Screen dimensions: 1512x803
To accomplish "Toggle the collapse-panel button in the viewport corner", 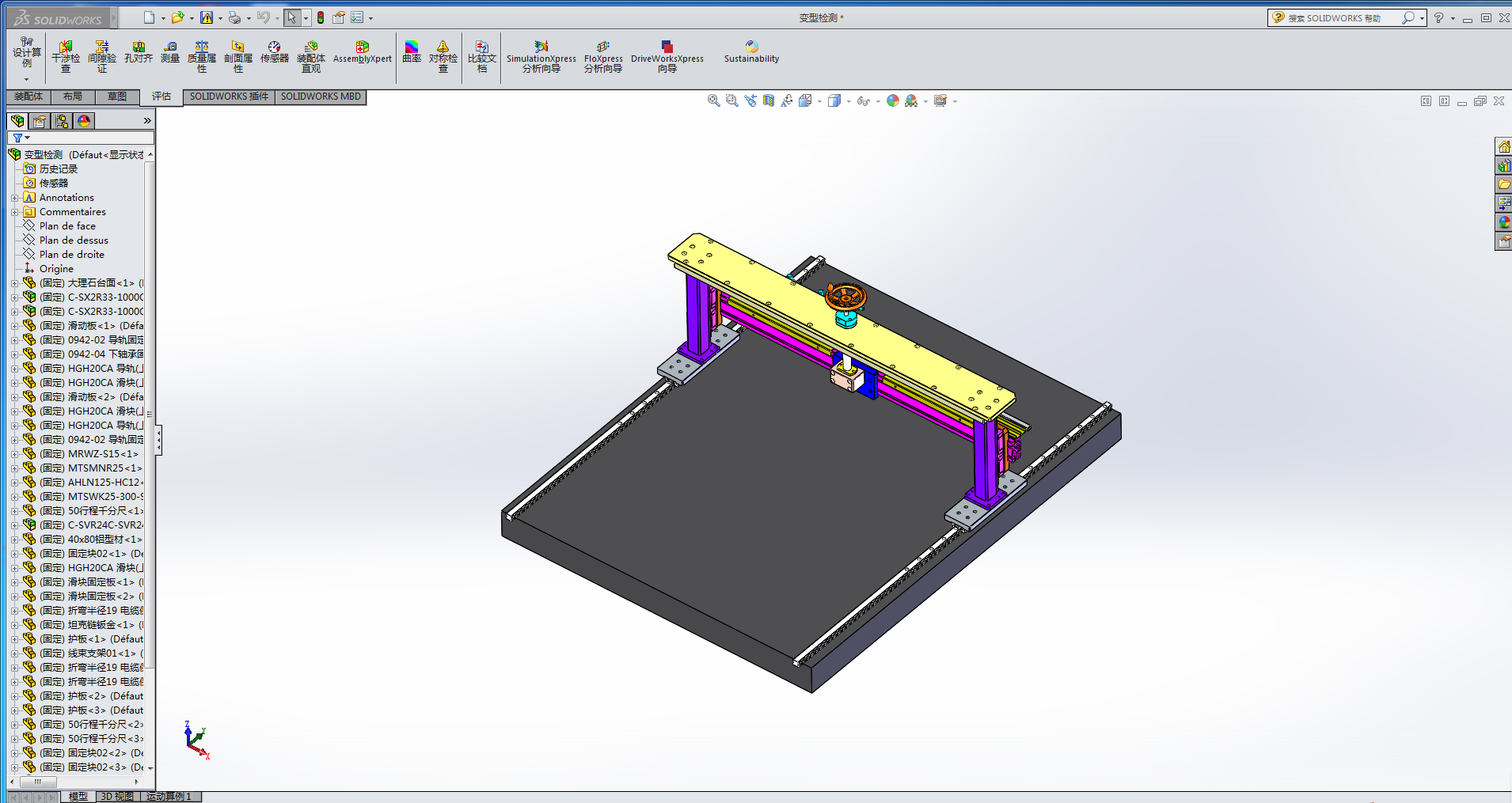I will (1426, 101).
